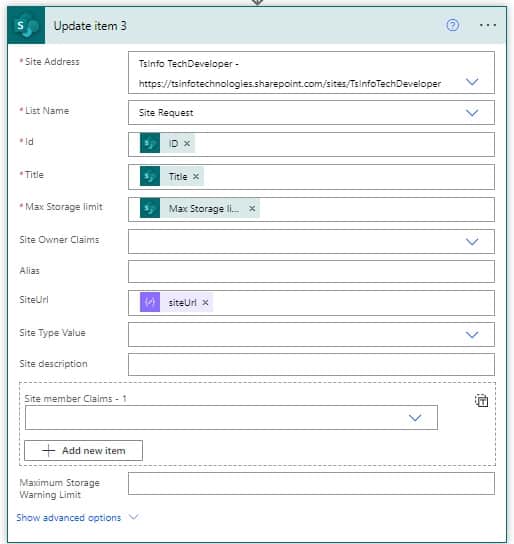
Task: Select the ID token text
Action: click(173, 143)
